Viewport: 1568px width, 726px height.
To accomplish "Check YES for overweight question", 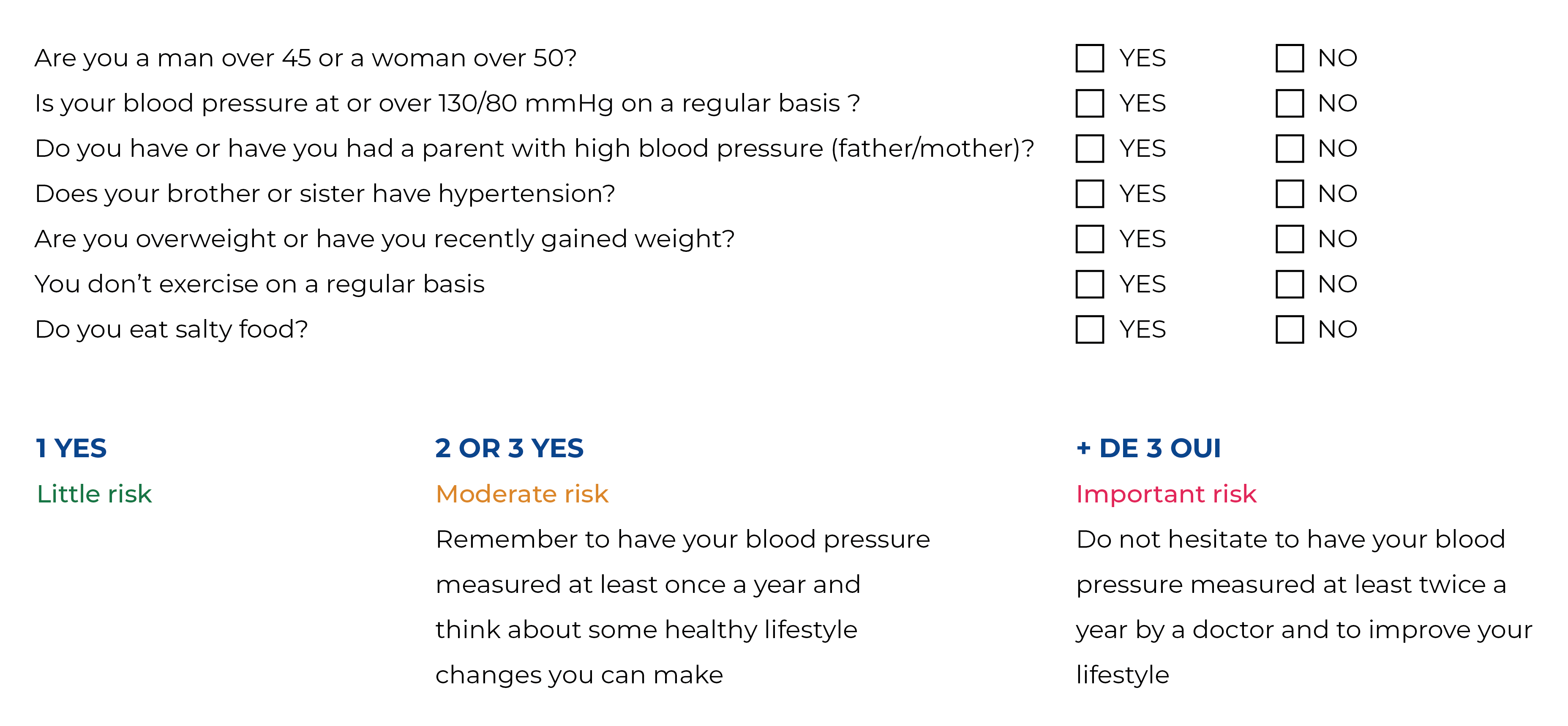I will 1089,239.
